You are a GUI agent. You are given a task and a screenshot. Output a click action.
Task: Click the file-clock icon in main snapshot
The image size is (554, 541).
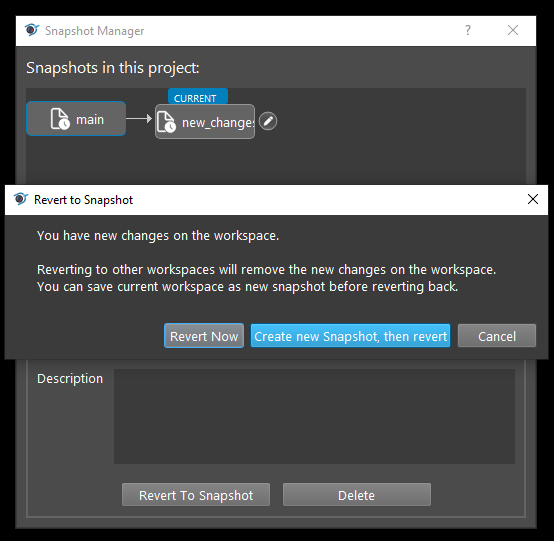tap(60, 119)
